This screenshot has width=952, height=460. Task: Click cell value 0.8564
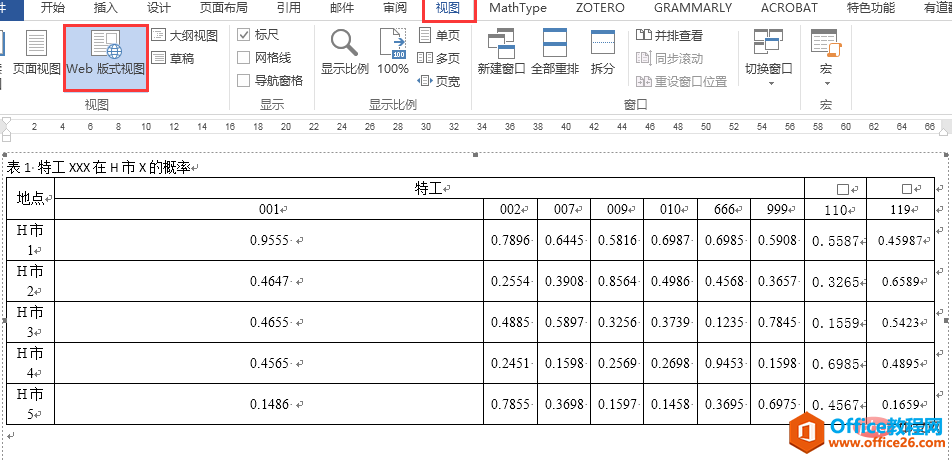tap(617, 282)
